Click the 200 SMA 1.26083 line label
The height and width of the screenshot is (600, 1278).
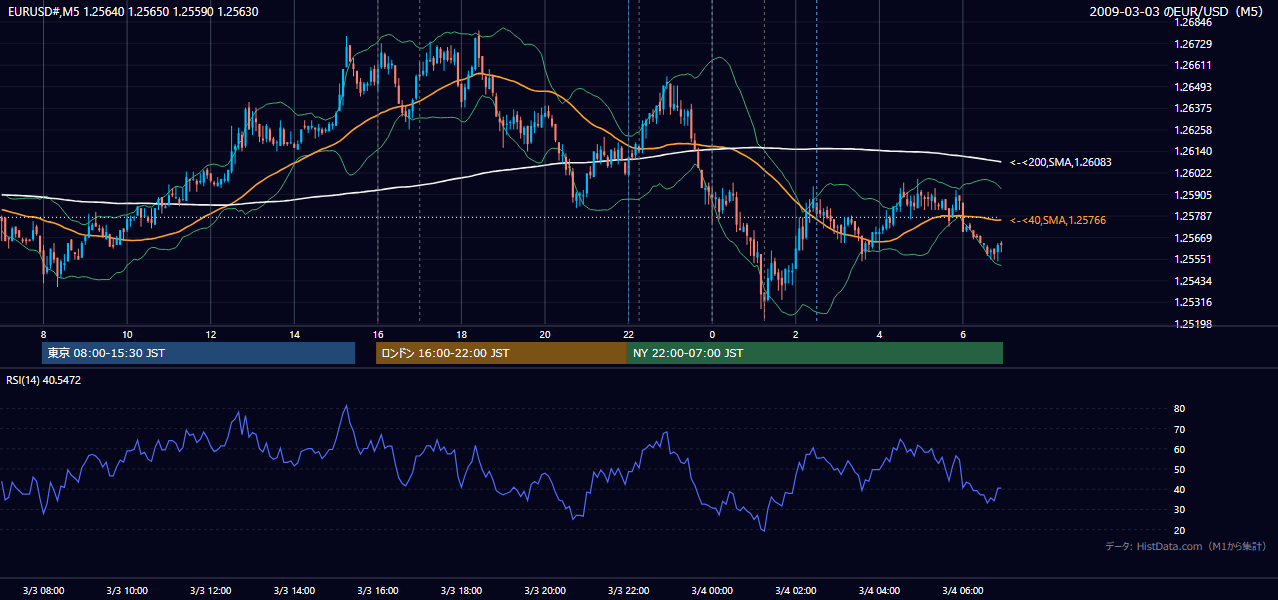pyautogui.click(x=1060, y=162)
